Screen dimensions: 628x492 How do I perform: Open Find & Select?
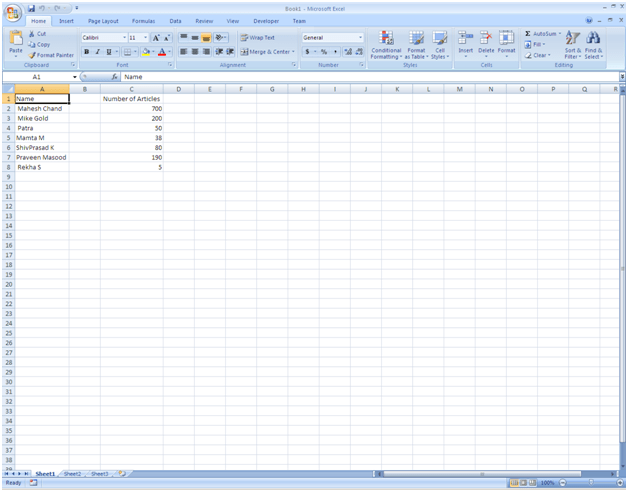(594, 44)
